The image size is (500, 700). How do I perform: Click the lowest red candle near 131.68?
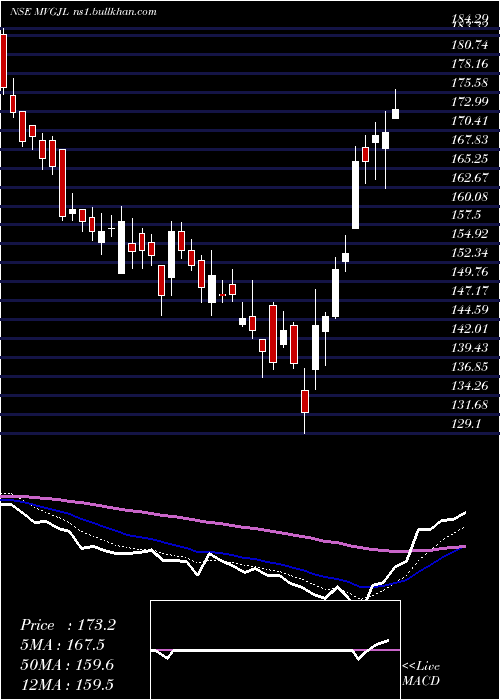click(x=305, y=401)
